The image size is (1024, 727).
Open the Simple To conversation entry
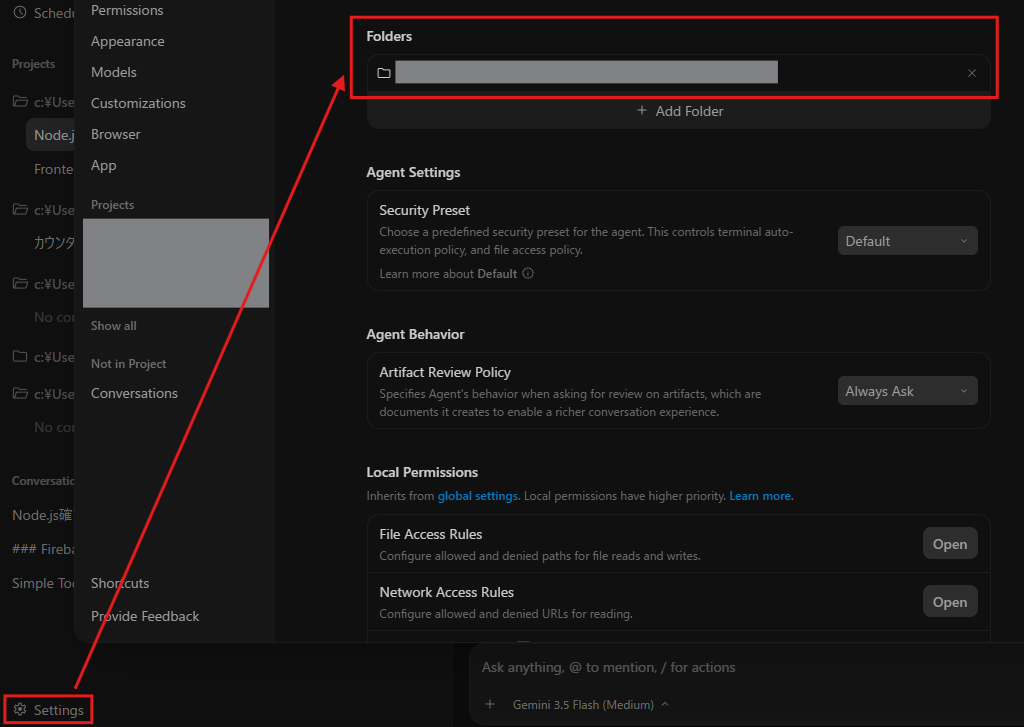click(x=42, y=583)
